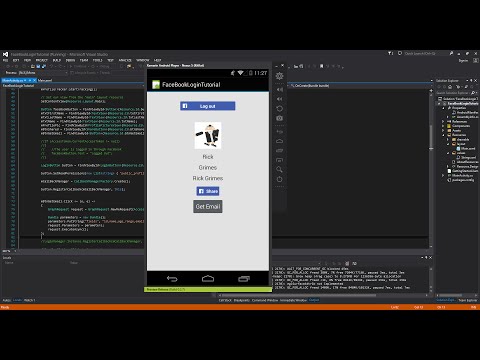Switch to Team Explorer tab

point(468,300)
